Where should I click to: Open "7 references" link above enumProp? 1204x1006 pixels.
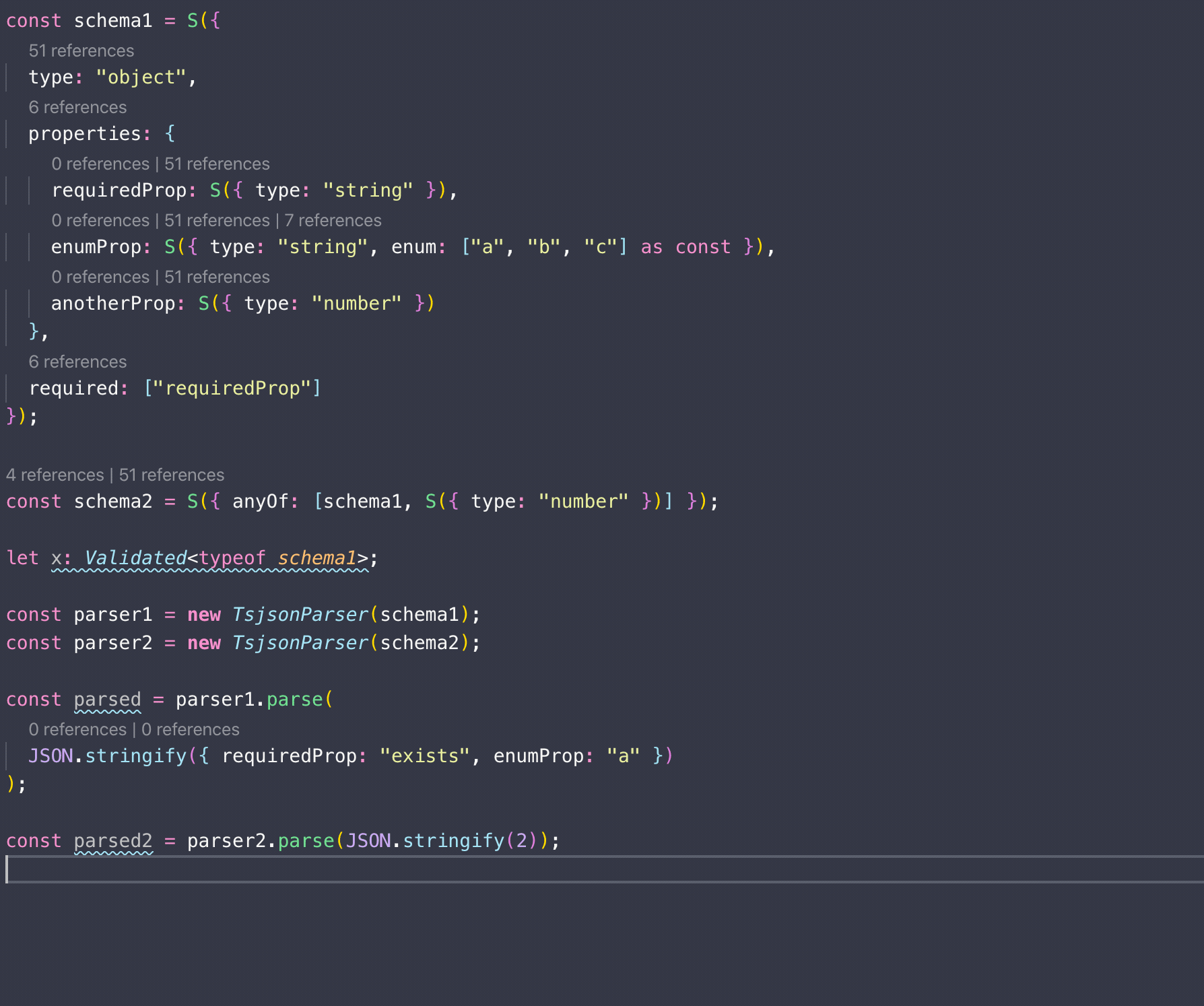(333, 220)
